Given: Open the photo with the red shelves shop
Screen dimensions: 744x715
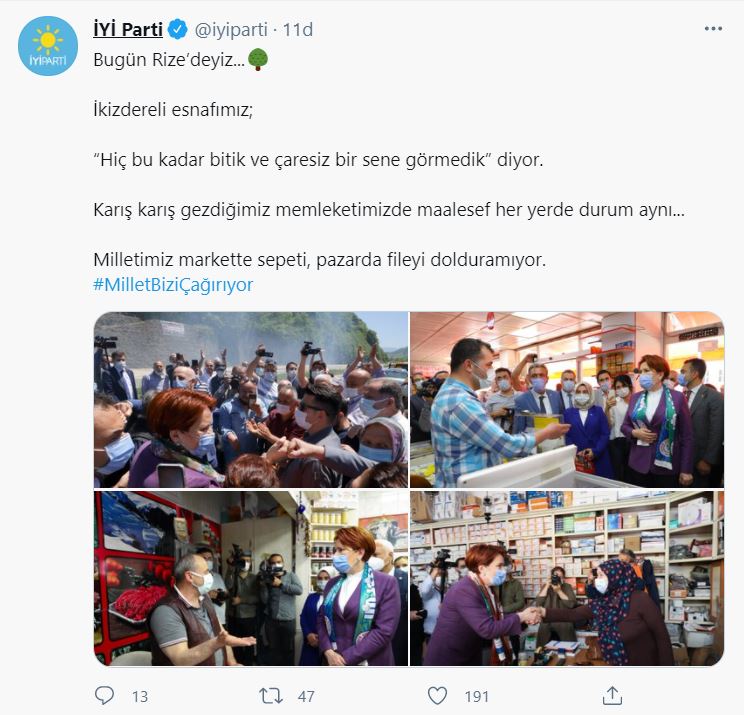Looking at the screenshot, I should point(251,578).
